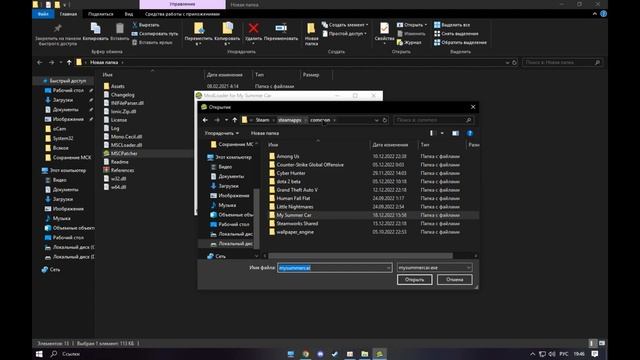The height and width of the screenshot is (360, 640).
Task: Open the file type dropdown showing mysummercar.exe
Action: tap(434, 268)
